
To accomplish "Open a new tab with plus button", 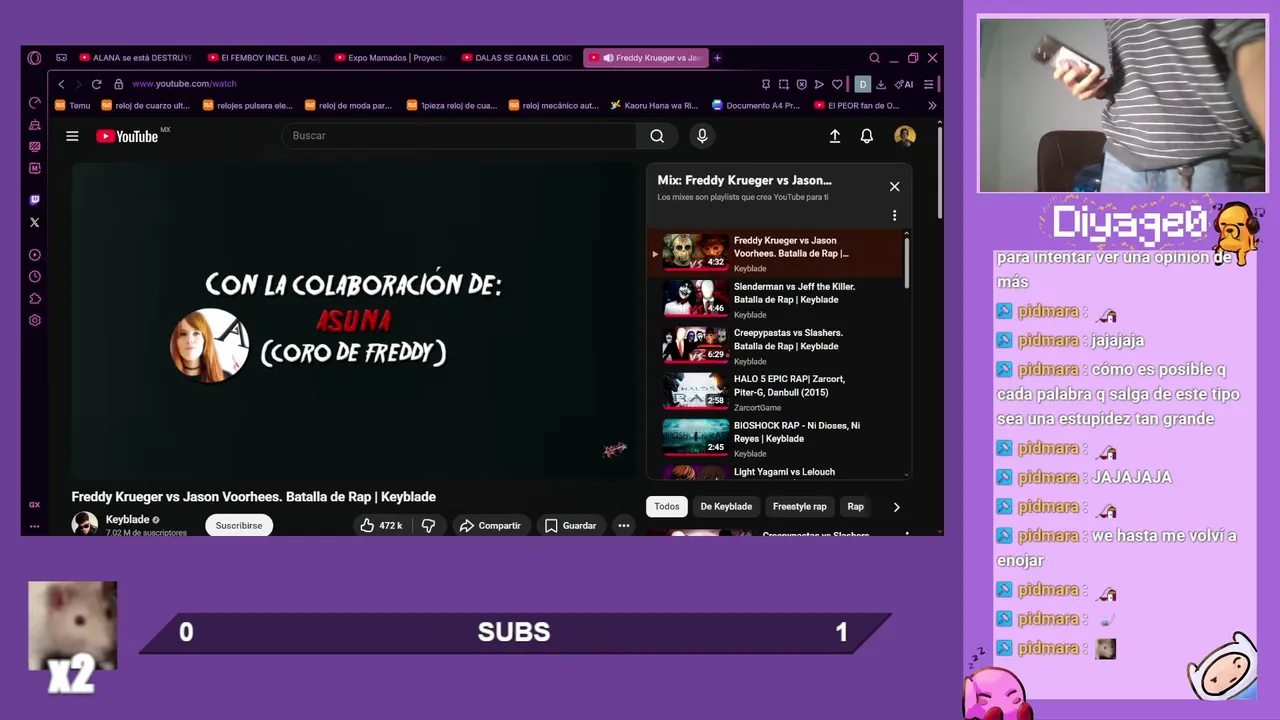I will (x=717, y=58).
